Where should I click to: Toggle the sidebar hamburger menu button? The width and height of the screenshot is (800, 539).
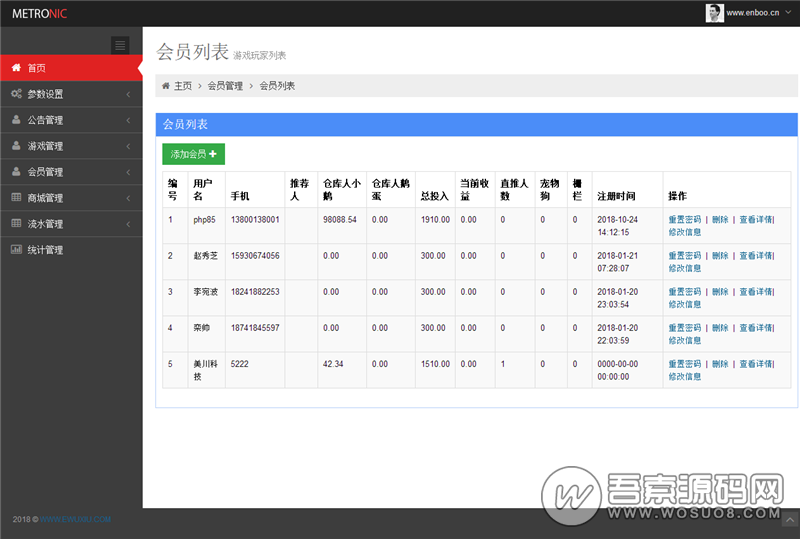point(120,45)
